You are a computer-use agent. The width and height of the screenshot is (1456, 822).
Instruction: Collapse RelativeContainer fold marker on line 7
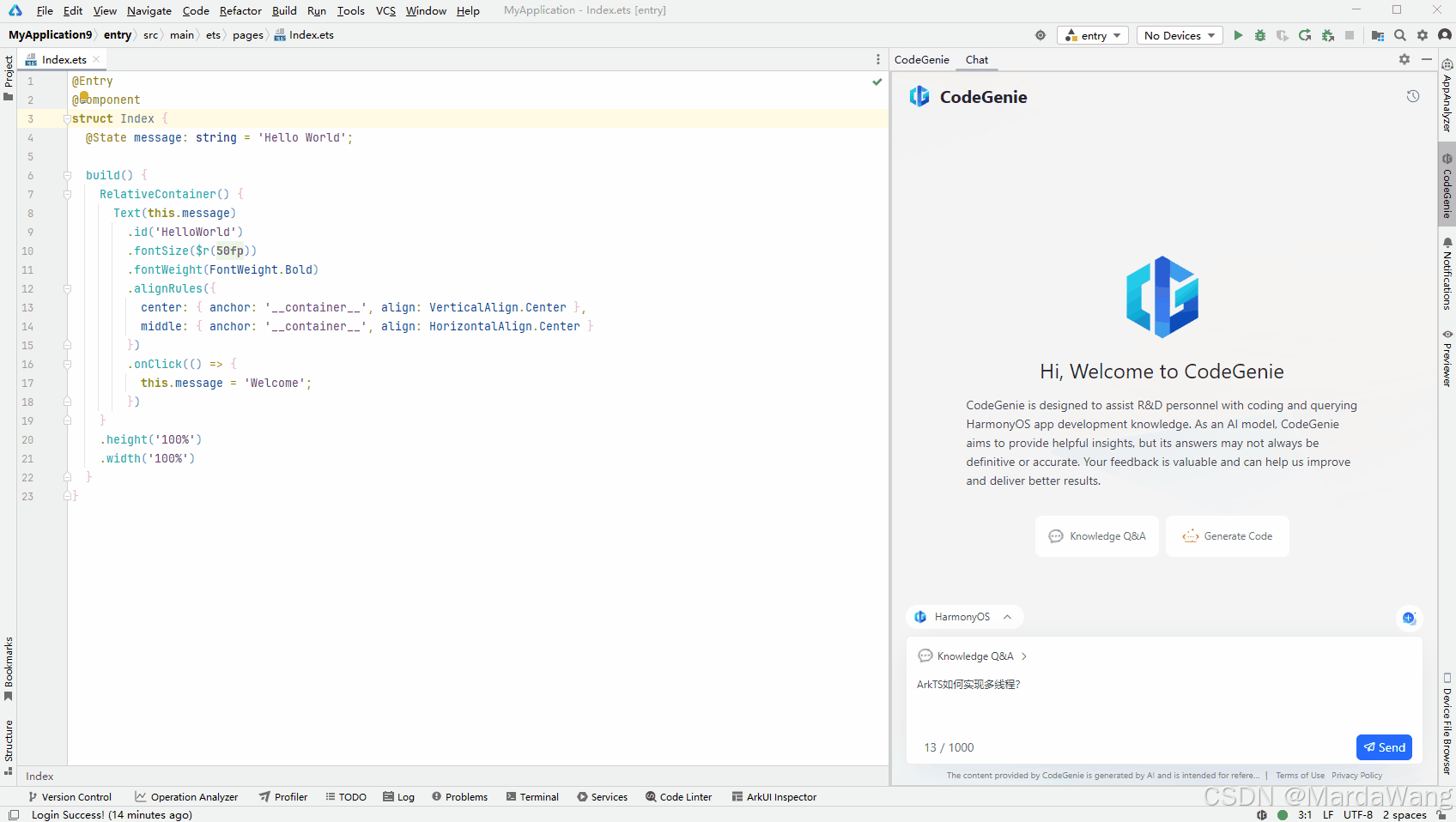[x=67, y=195]
